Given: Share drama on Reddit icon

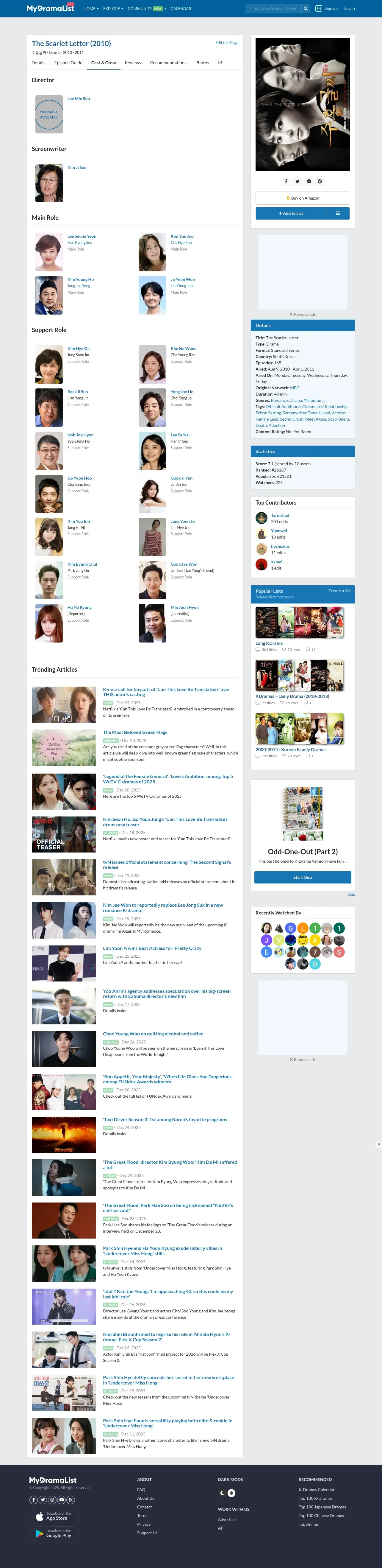Looking at the screenshot, I should [309, 181].
